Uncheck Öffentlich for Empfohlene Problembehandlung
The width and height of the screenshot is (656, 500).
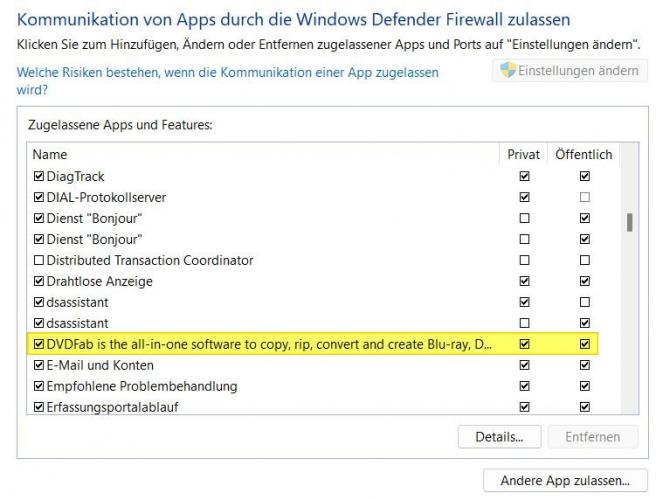point(585,386)
